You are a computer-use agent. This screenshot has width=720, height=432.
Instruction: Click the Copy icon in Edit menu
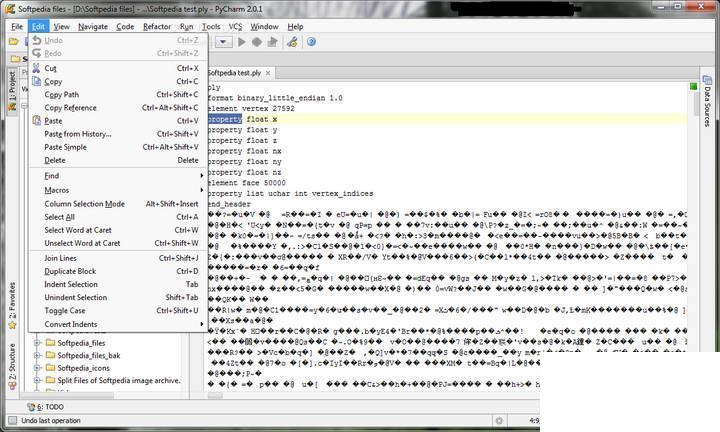tap(36, 81)
